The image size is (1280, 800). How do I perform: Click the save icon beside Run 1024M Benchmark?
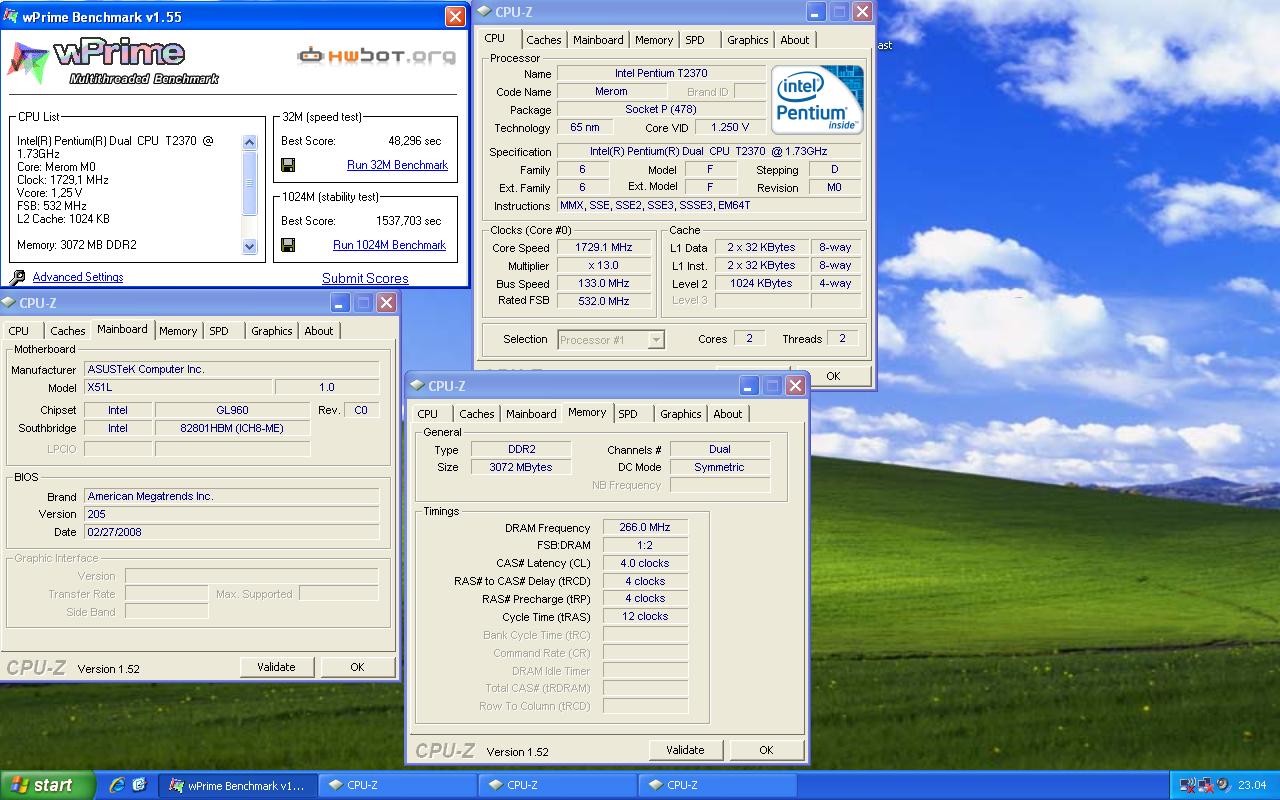(288, 245)
